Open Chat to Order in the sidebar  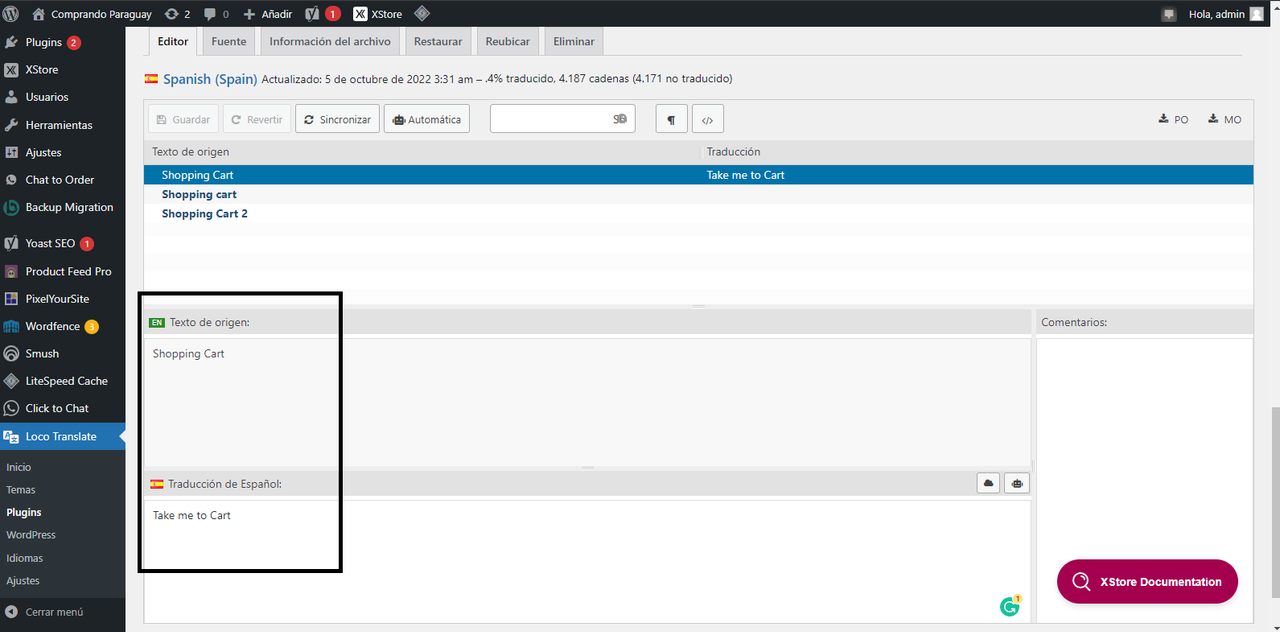[x=62, y=180]
